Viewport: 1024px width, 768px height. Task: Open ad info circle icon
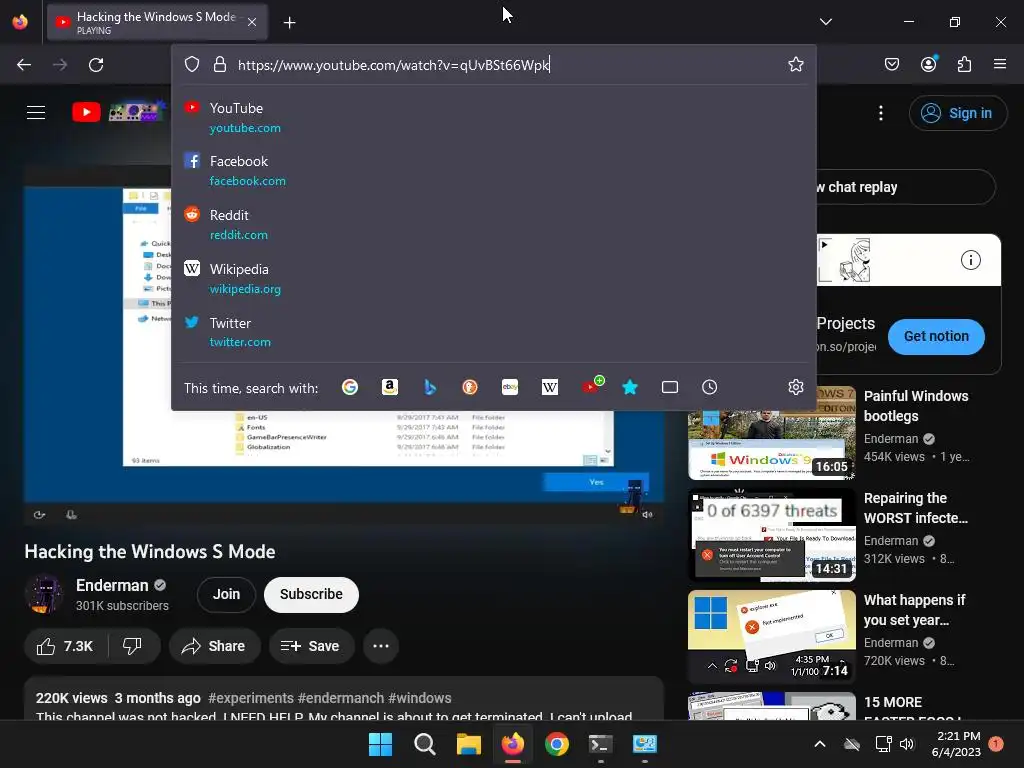pos(970,260)
